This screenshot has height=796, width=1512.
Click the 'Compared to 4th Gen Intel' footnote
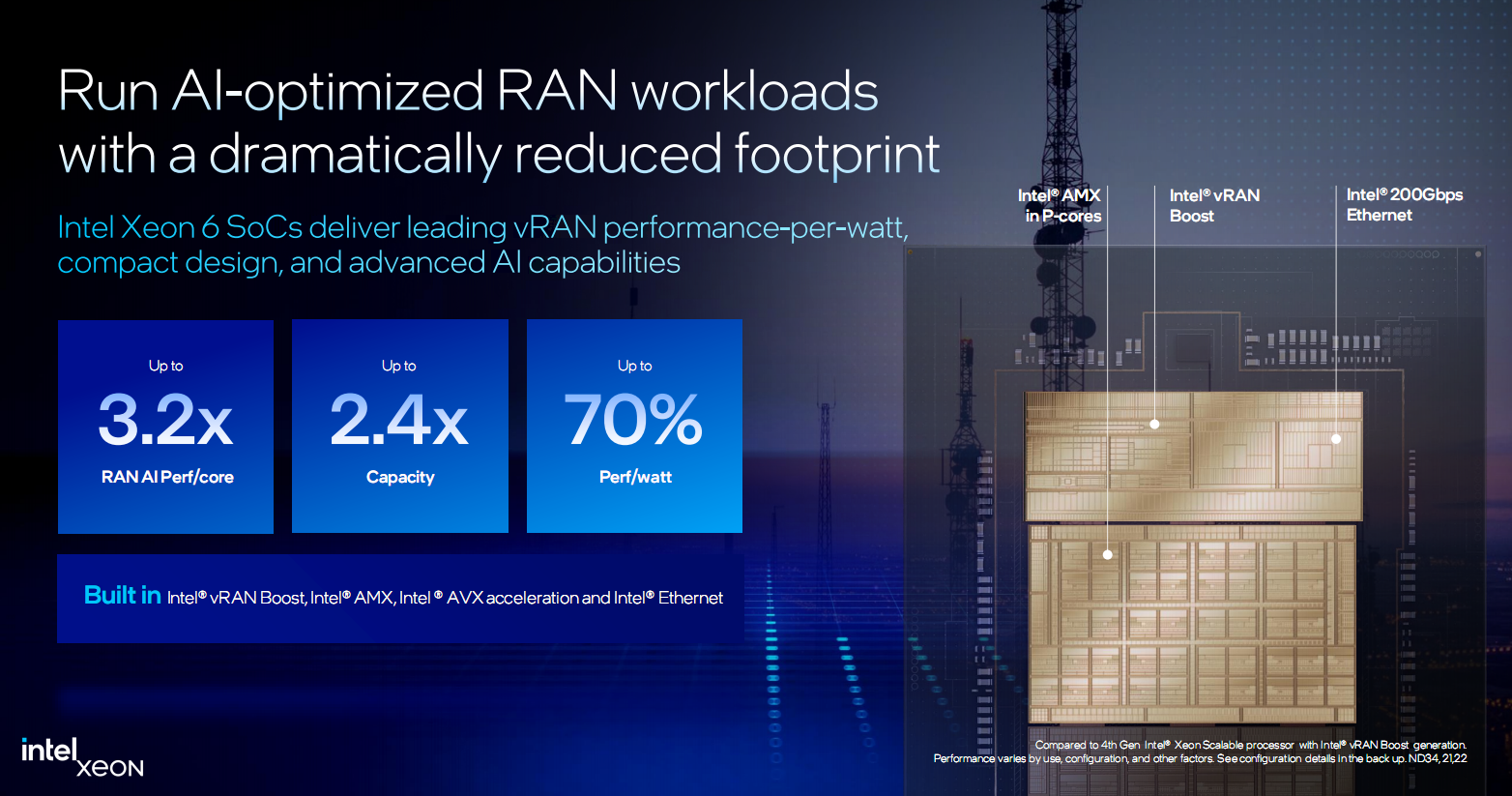1250,745
